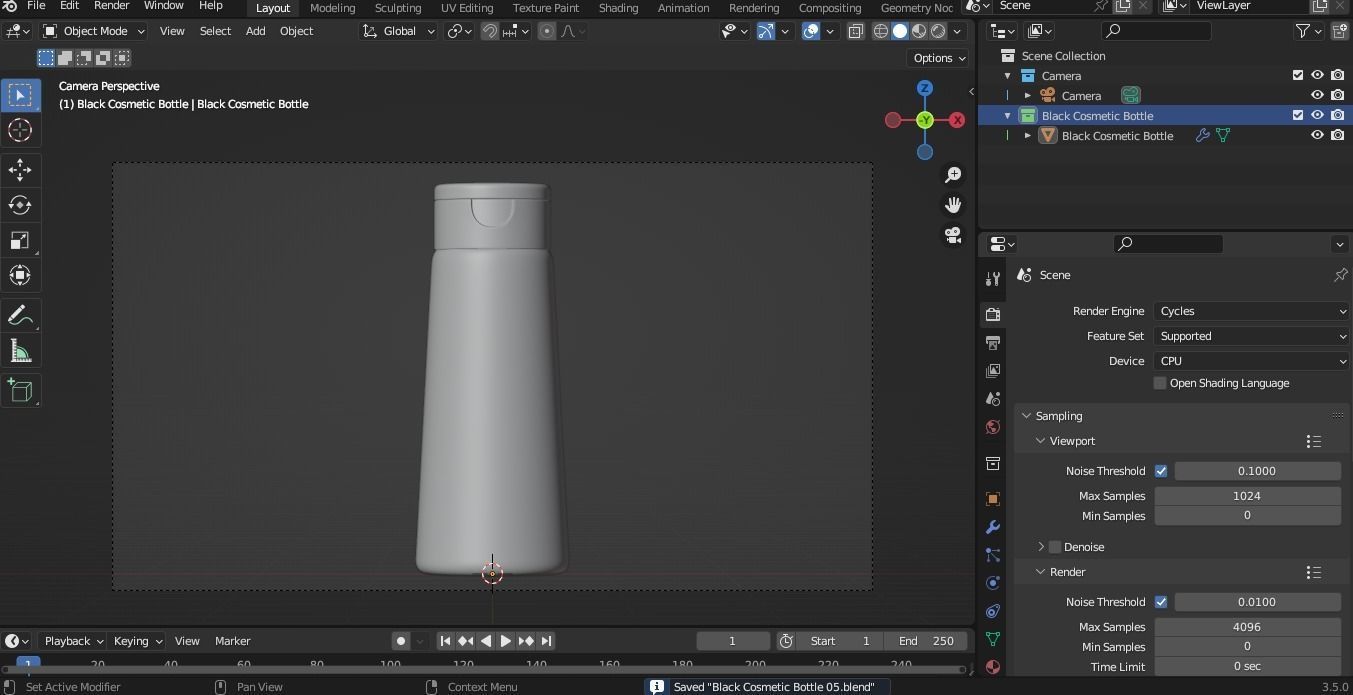Click the positive X axis gizmo
1353x695 pixels.
(x=957, y=120)
